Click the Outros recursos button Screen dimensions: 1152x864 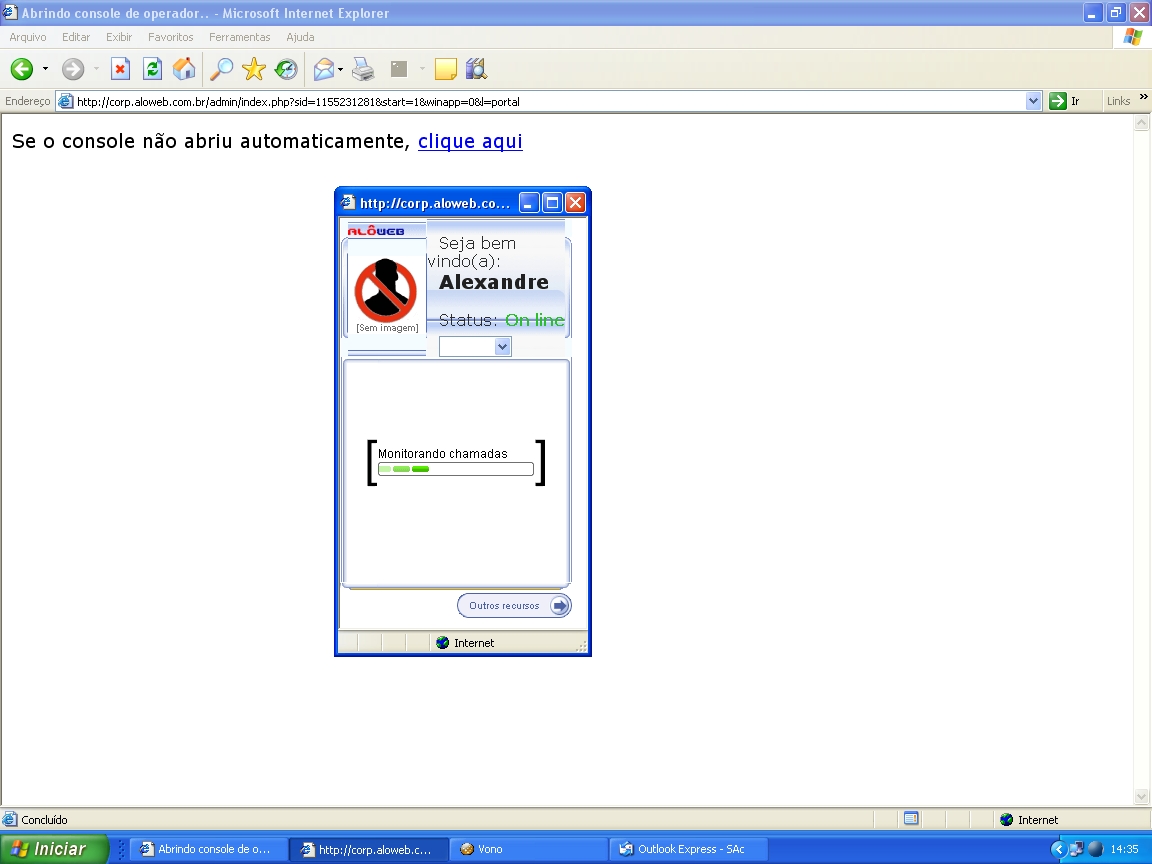click(514, 605)
